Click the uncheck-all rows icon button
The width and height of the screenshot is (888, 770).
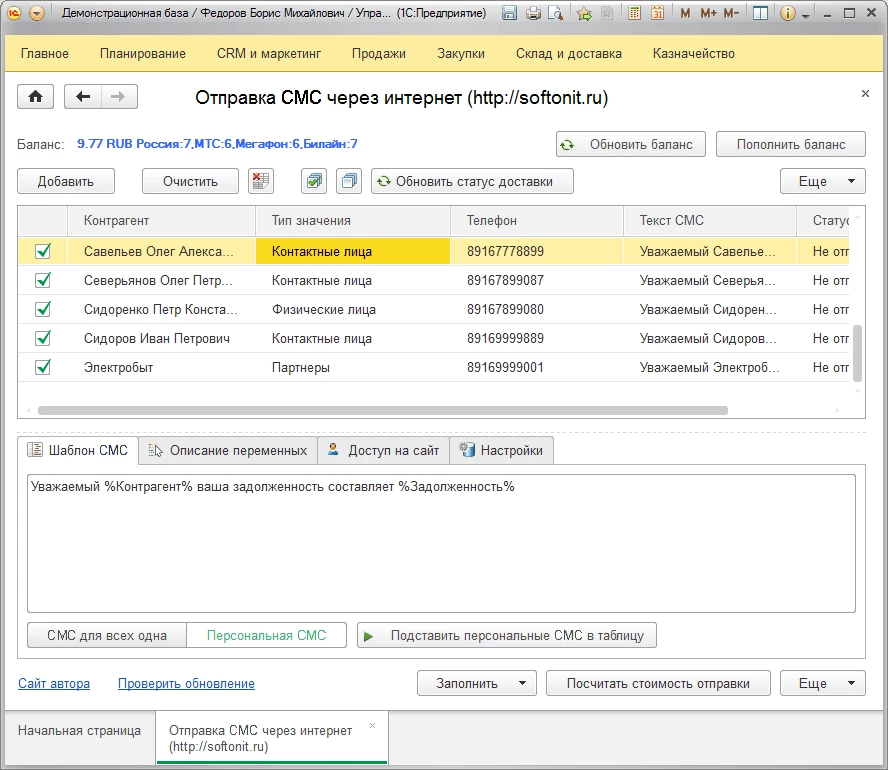point(349,181)
